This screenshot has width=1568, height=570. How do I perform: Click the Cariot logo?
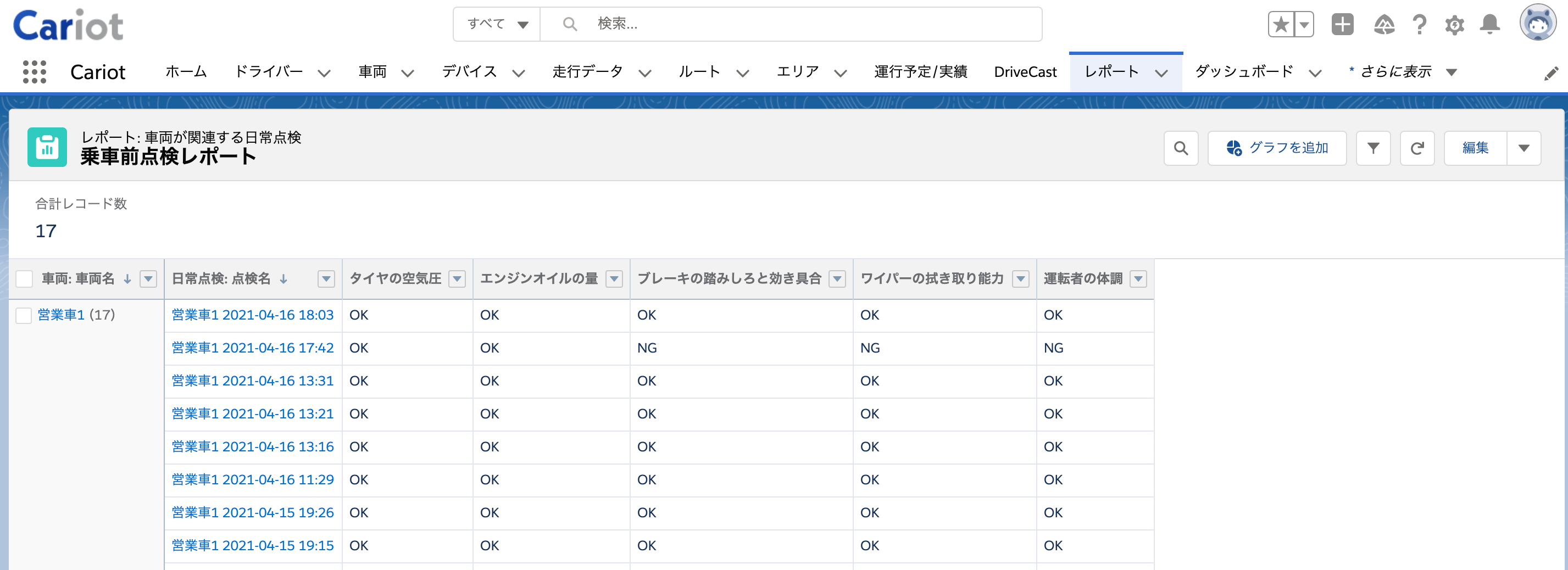click(x=68, y=26)
